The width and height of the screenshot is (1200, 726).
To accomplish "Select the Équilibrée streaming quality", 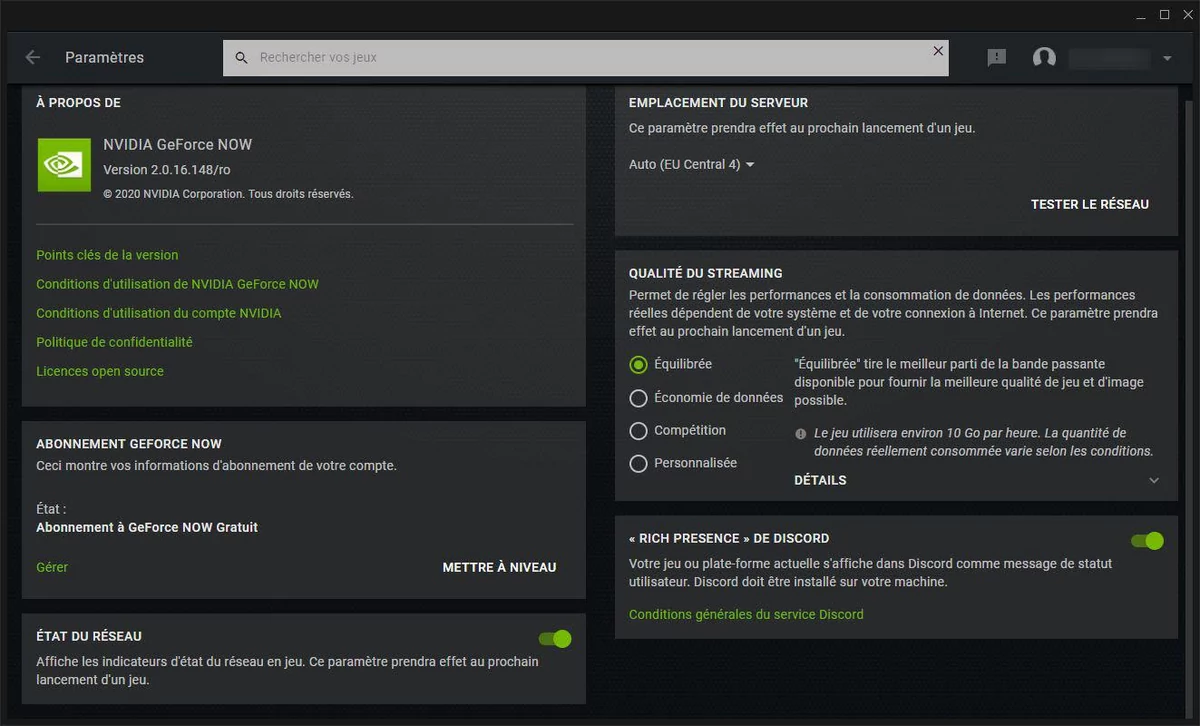I will pyautogui.click(x=638, y=364).
